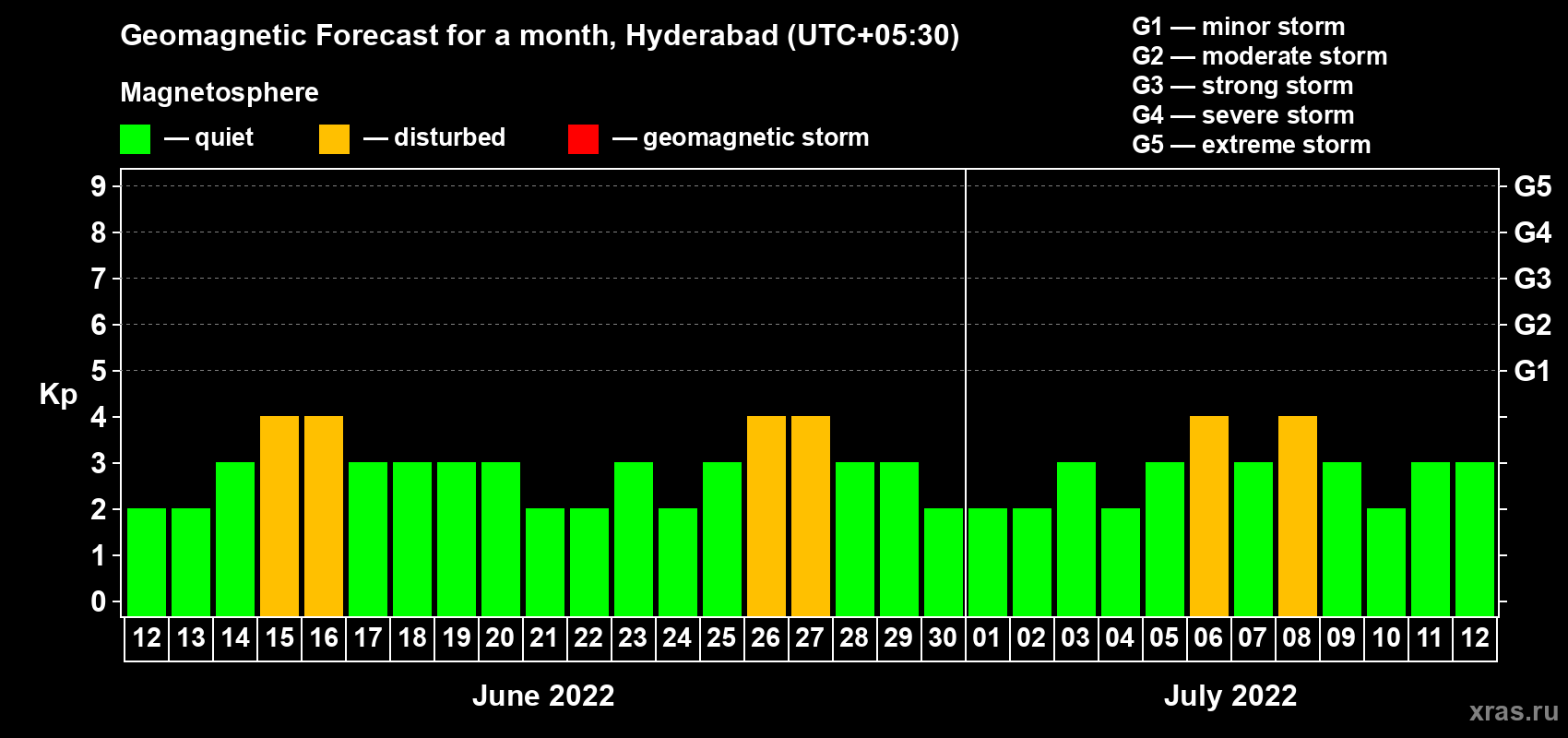Click date label 09 on the axis

(1341, 637)
